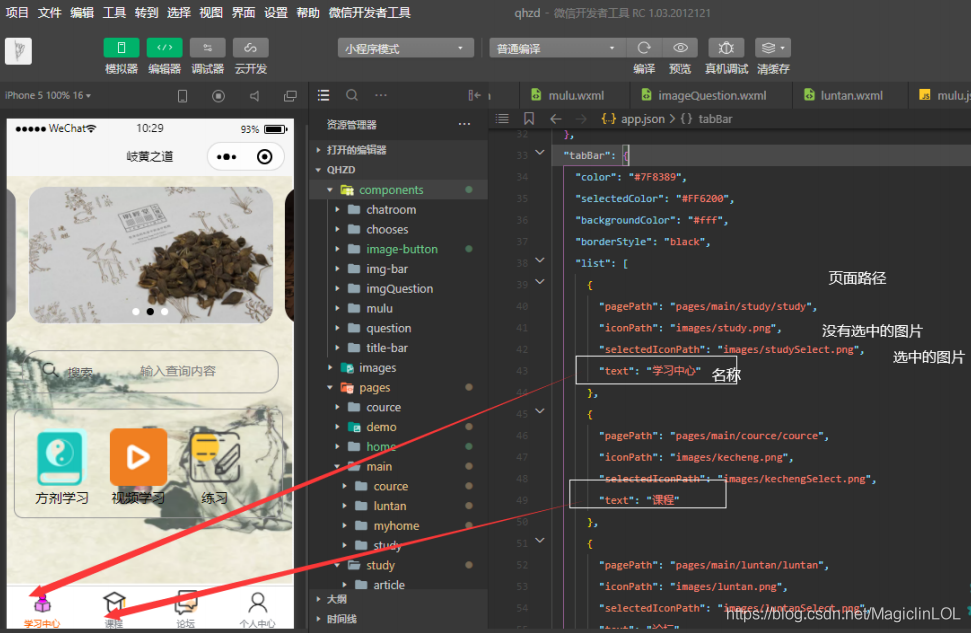Collapse the components folder in the file tree
Screen dimensions: 971x633
pyautogui.click(x=390, y=190)
